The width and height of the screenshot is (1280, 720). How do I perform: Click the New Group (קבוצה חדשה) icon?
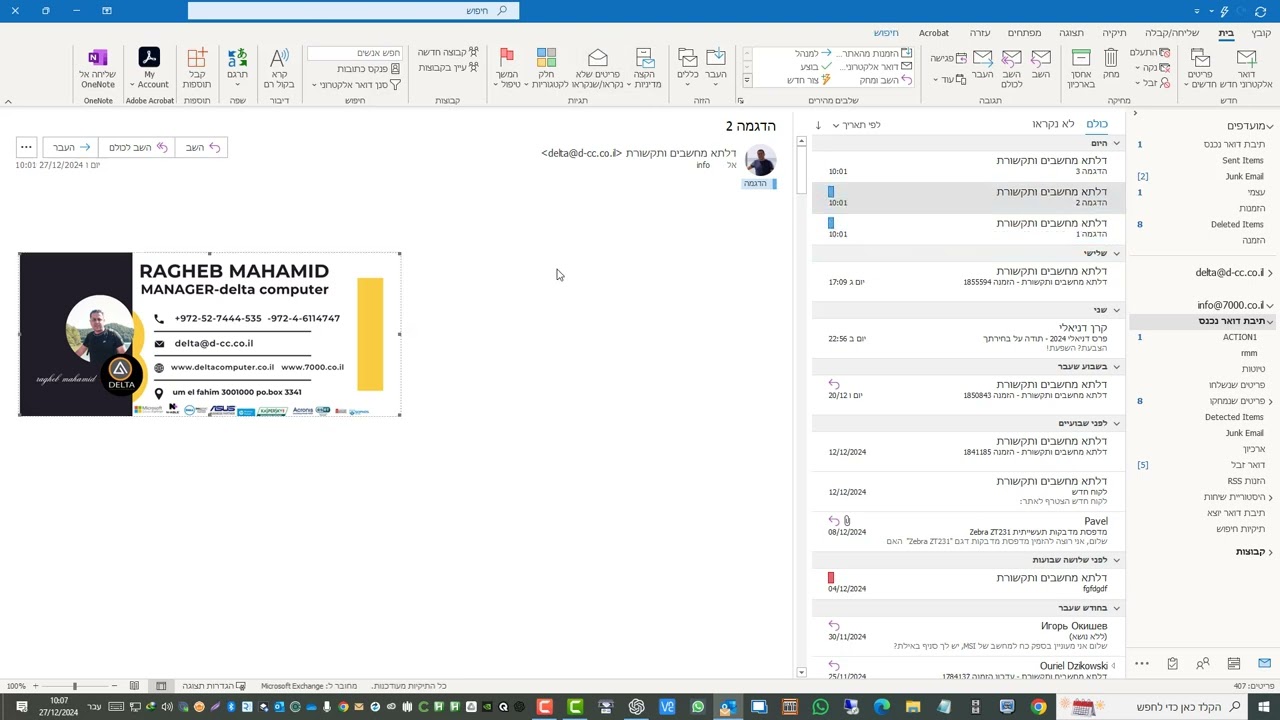click(473, 52)
